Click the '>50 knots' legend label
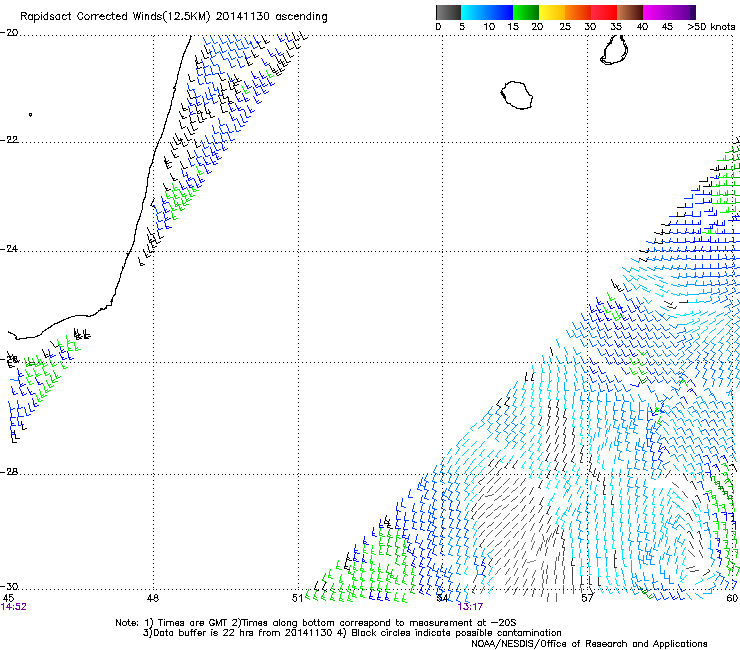740x650 pixels. point(712,27)
